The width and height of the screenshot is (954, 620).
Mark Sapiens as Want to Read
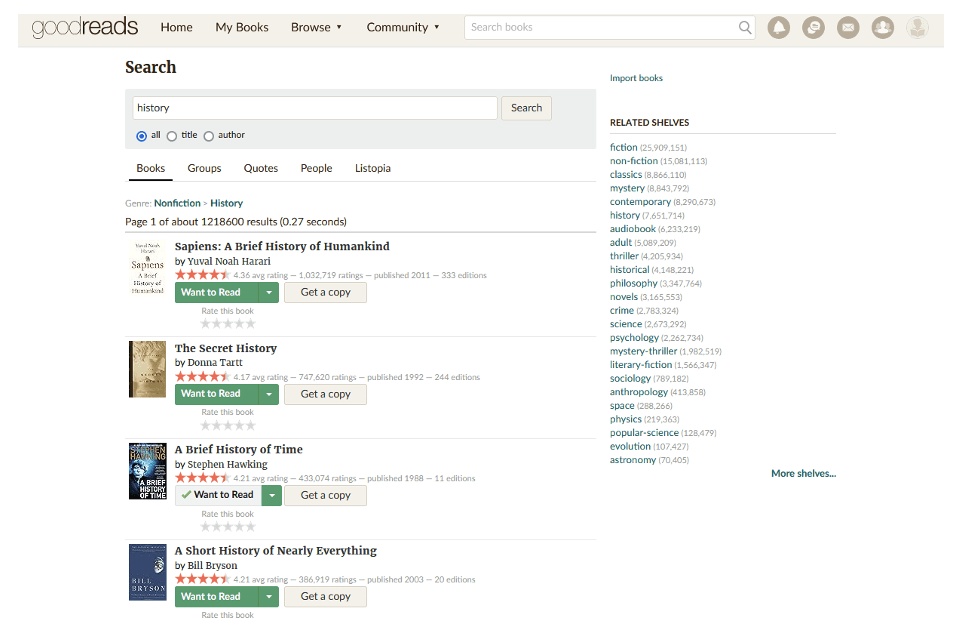[217, 293]
